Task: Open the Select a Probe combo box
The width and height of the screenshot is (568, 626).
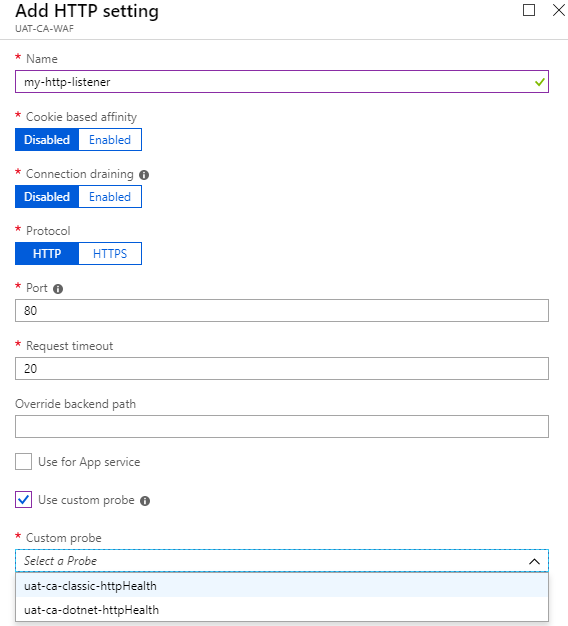Action: [282, 561]
